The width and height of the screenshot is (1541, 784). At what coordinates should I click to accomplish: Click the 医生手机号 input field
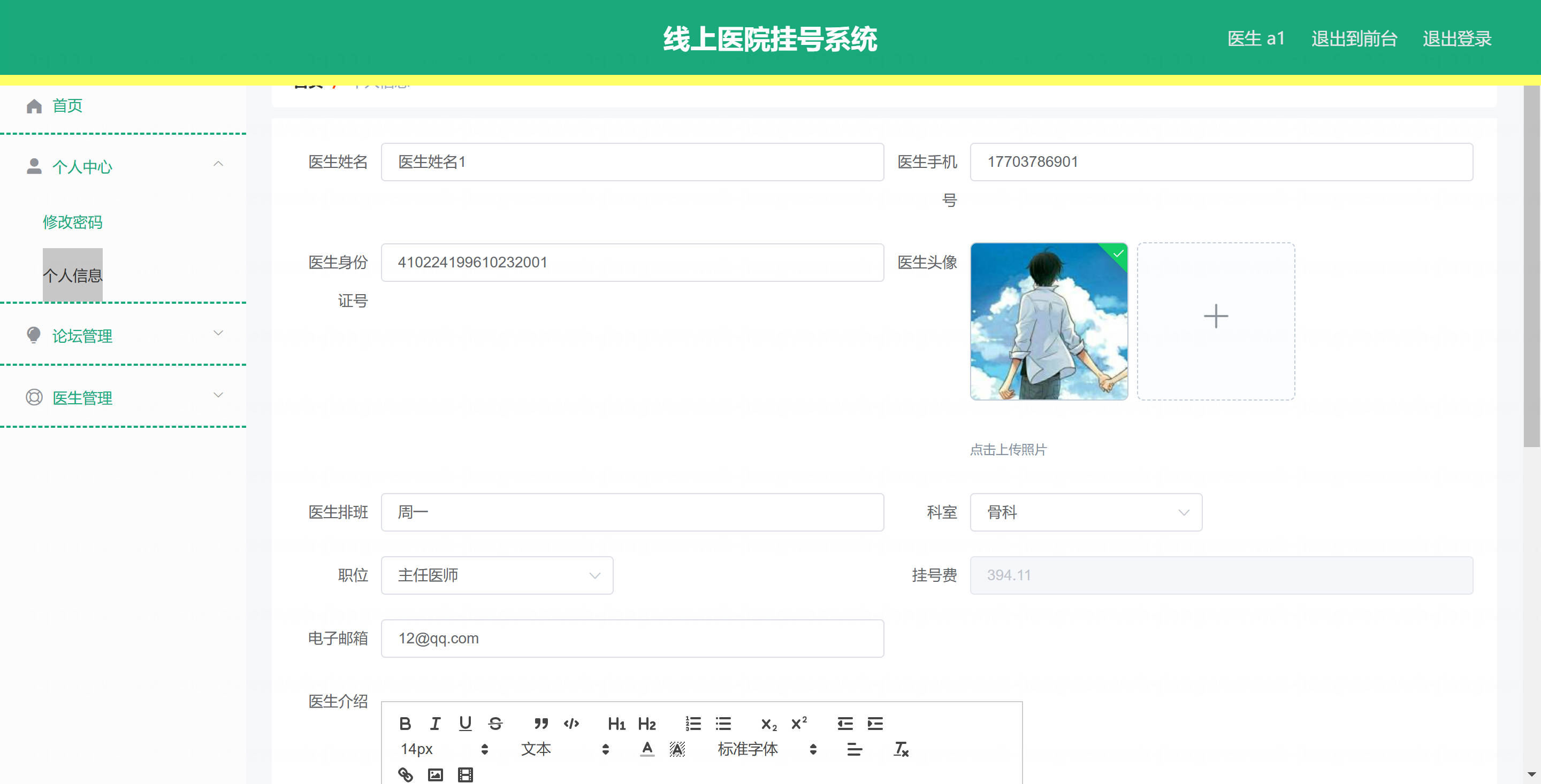(1222, 162)
